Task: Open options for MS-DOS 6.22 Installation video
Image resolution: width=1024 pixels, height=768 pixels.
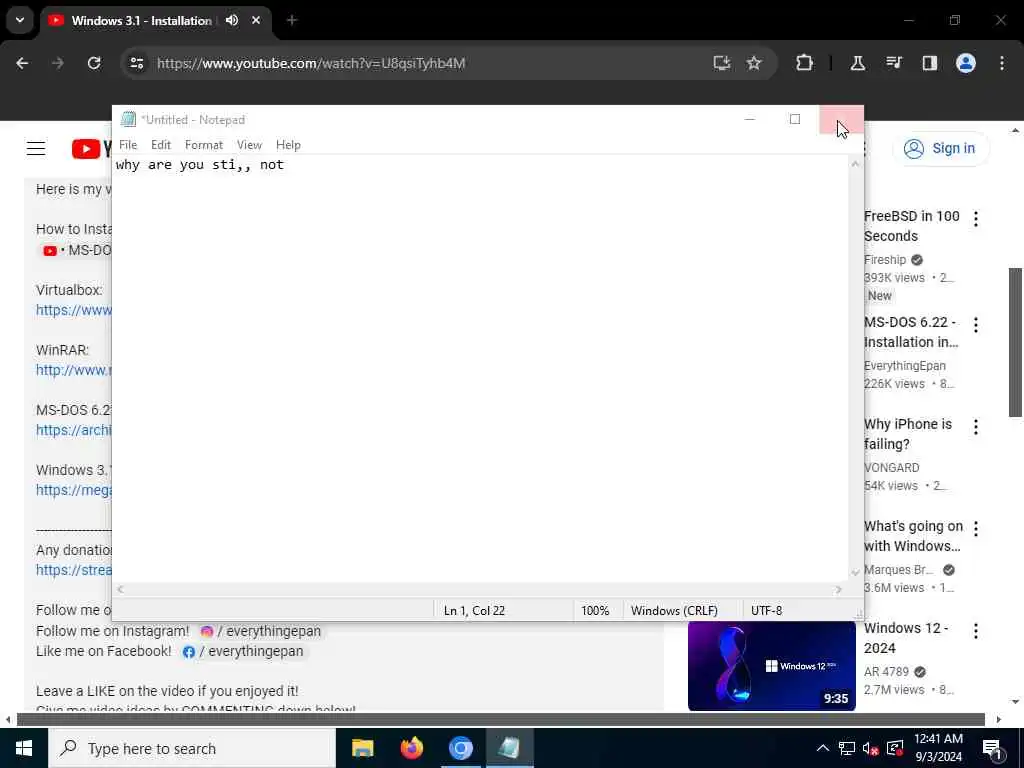Action: tap(976, 325)
